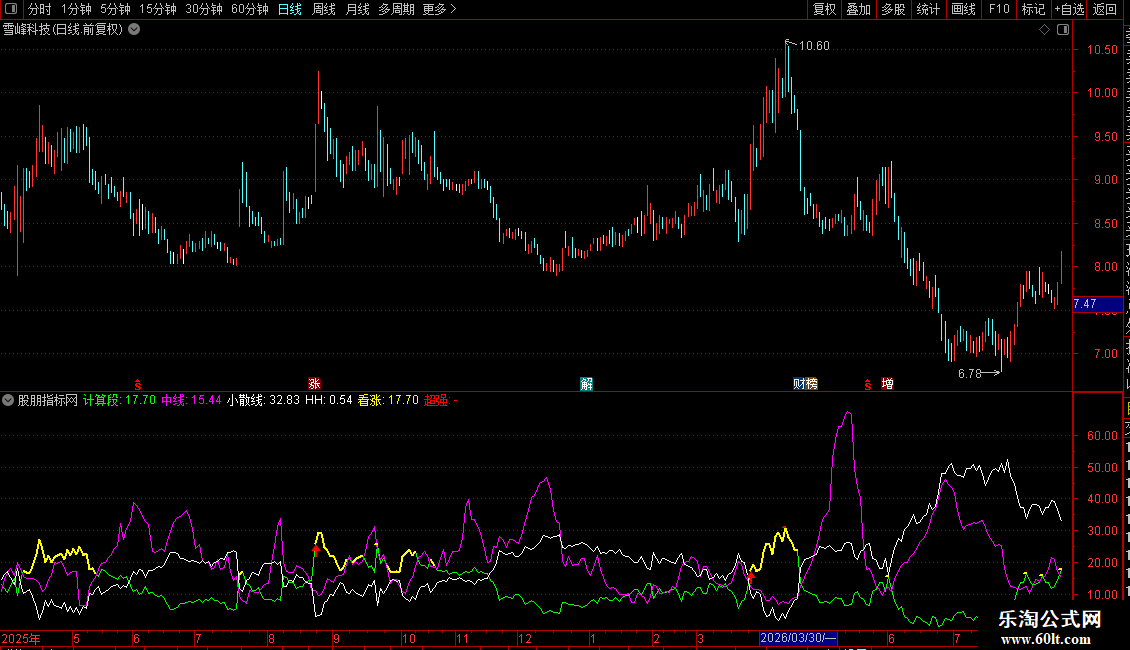This screenshot has width=1130, height=650.
Task: Switch to 分时 intraday view
Action: click(x=40, y=9)
